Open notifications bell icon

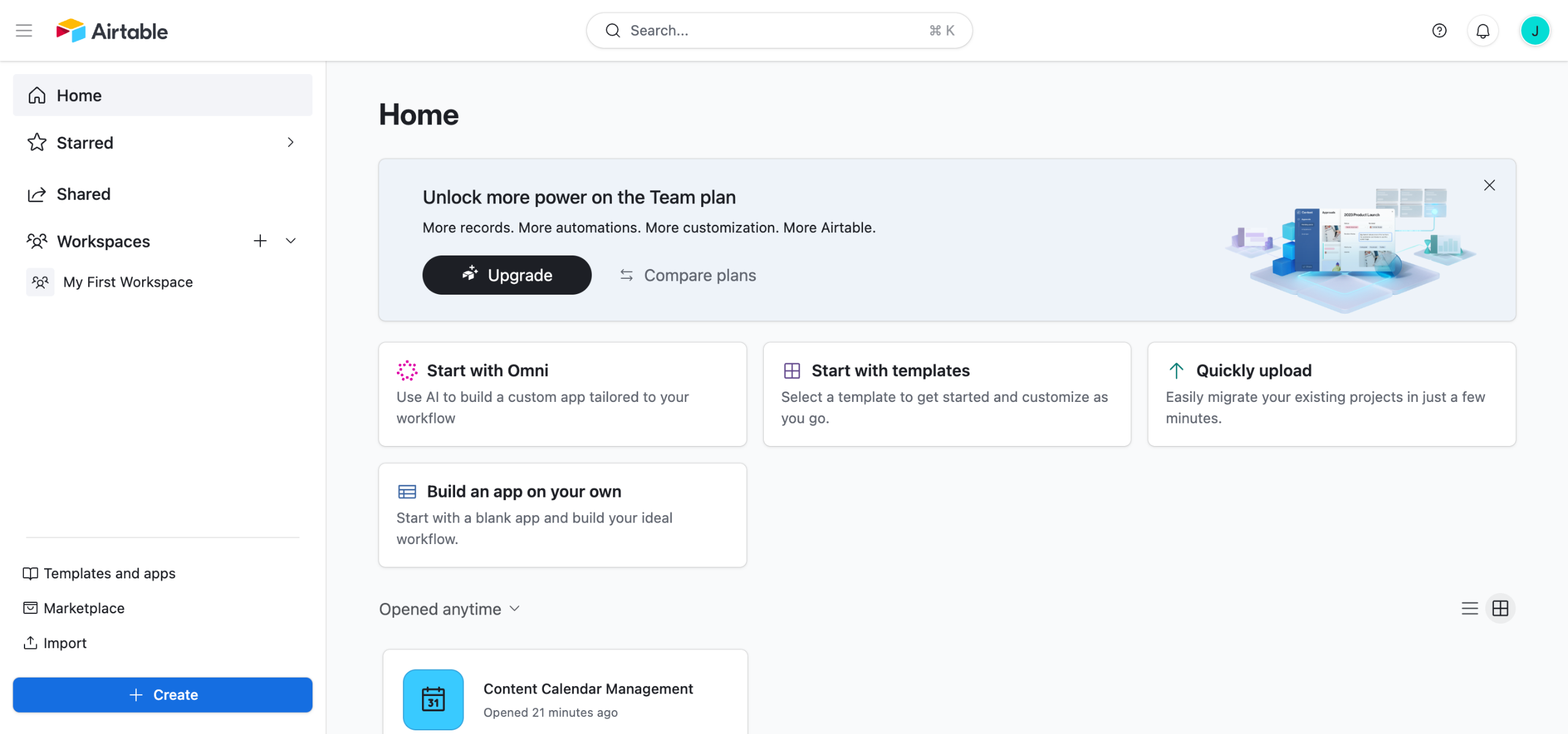pyautogui.click(x=1482, y=30)
